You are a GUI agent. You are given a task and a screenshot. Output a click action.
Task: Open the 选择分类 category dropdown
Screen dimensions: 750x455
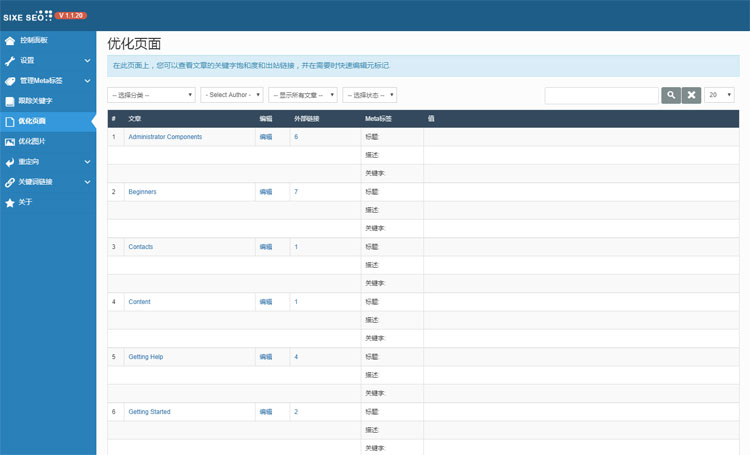pos(151,95)
